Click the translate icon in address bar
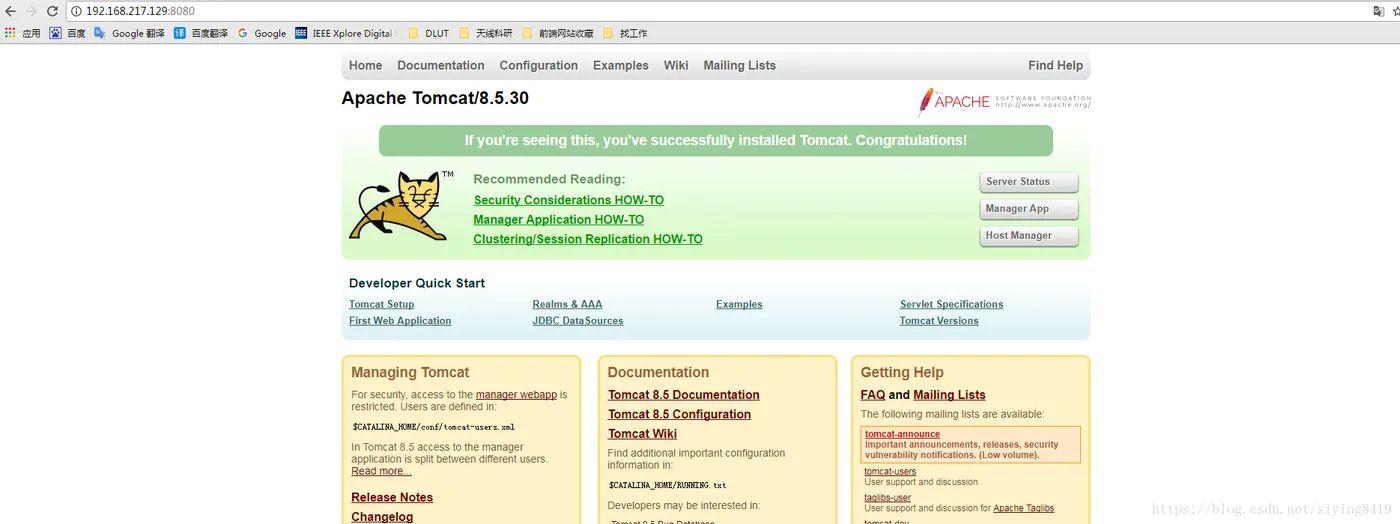1400x524 pixels. (1379, 11)
